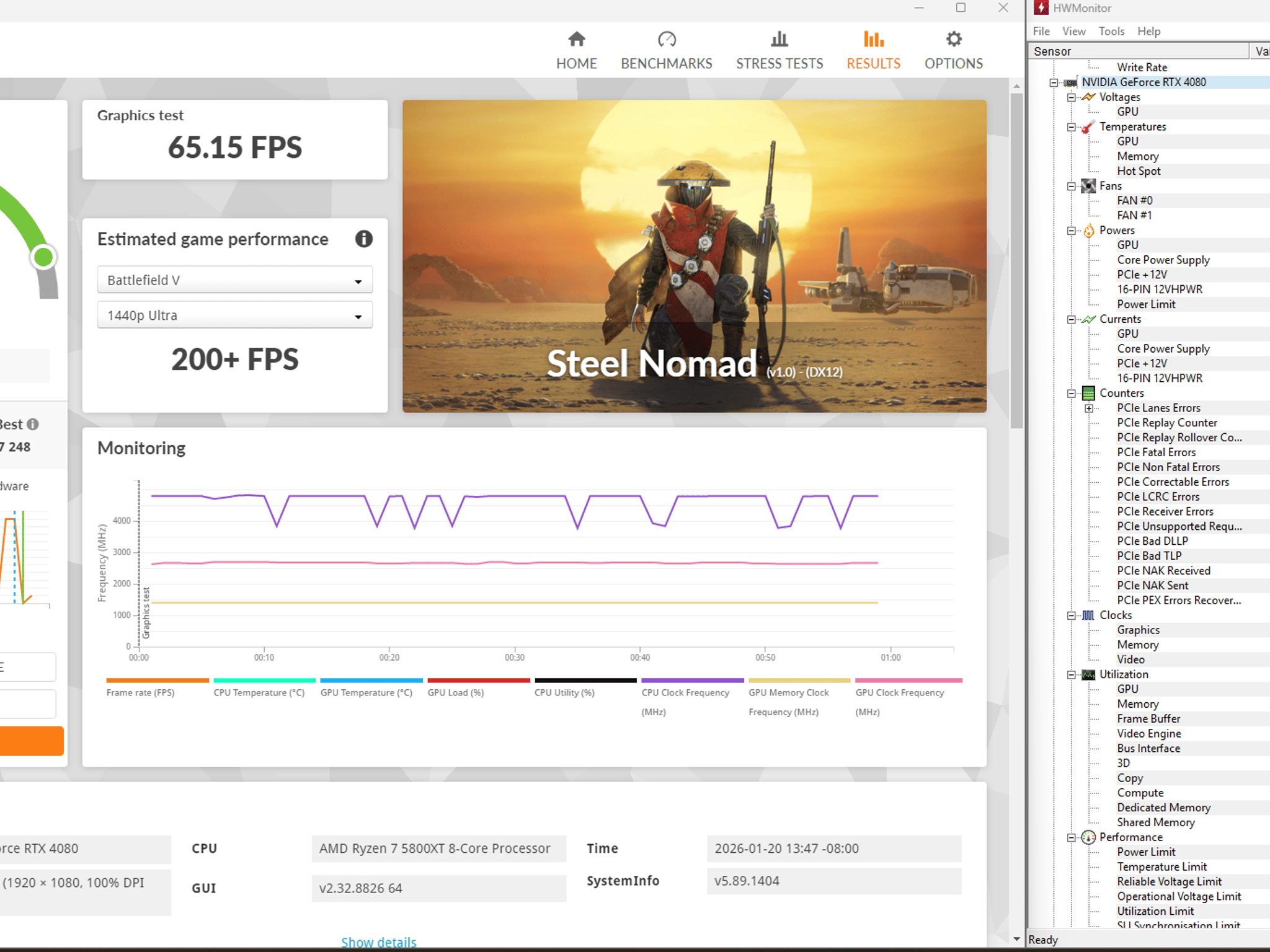The width and height of the screenshot is (1270, 952).
Task: Click the Steel Nomad benchmark thumbnail
Action: click(x=695, y=256)
